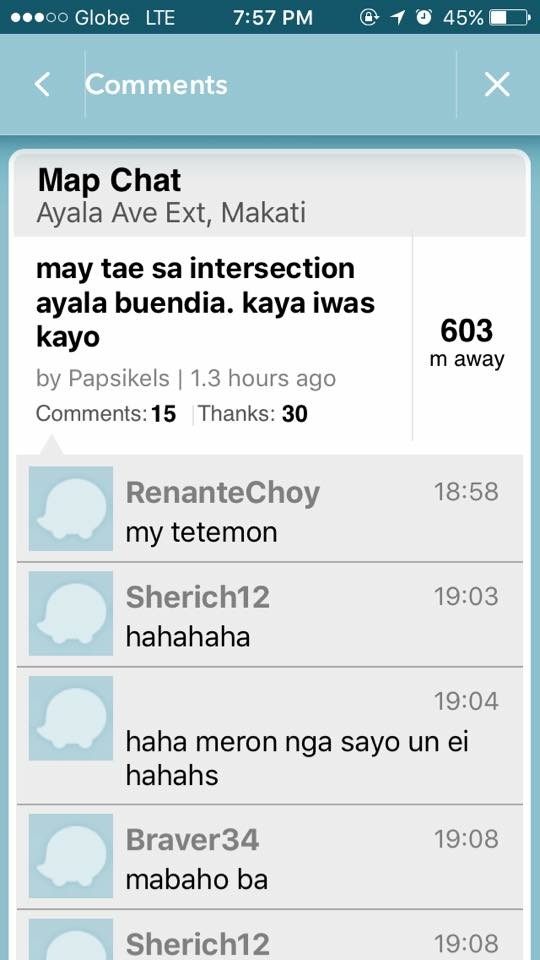This screenshot has height=960, width=540.
Task: Tap the Comments title in header
Action: (156, 84)
